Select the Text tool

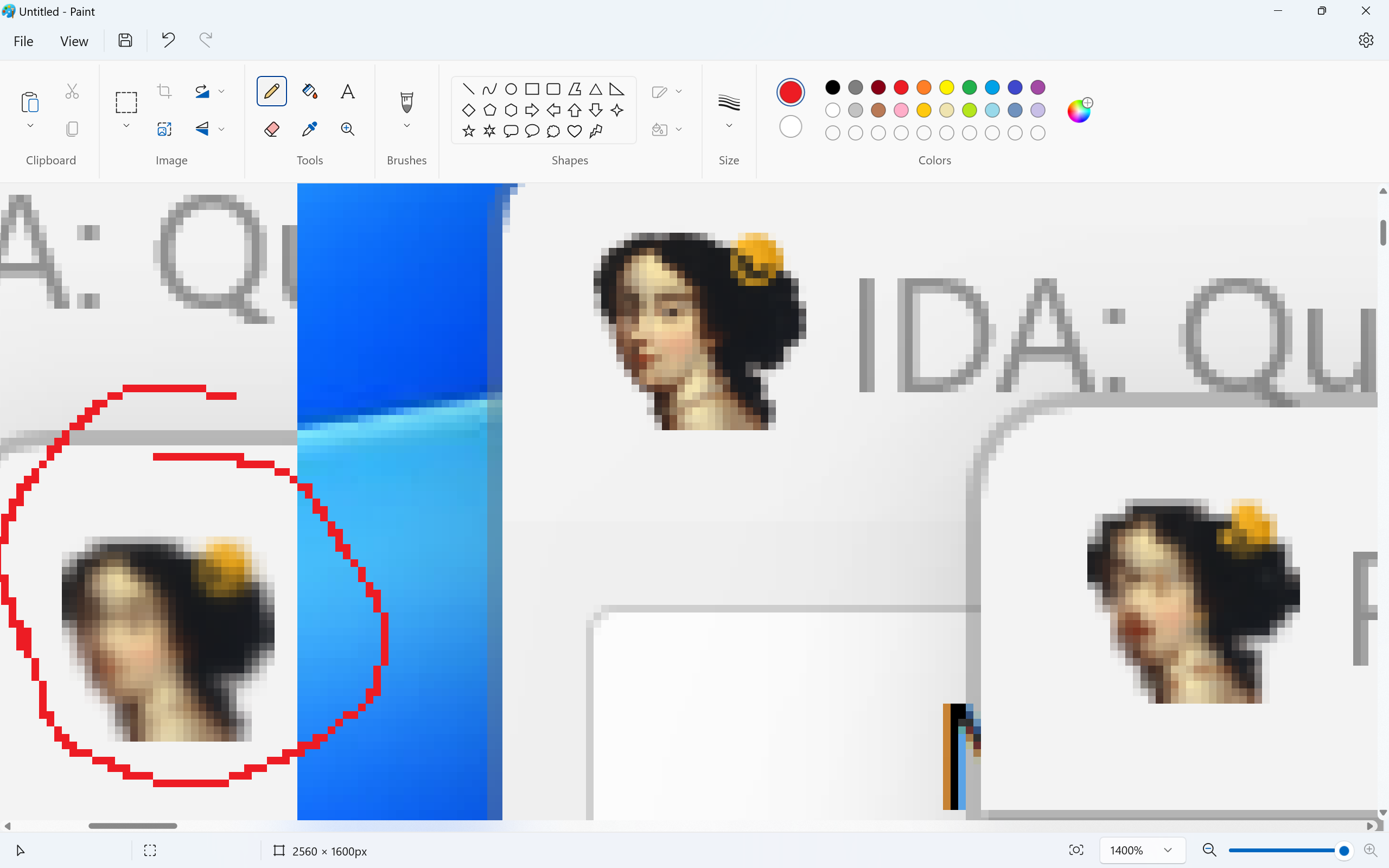click(x=348, y=91)
